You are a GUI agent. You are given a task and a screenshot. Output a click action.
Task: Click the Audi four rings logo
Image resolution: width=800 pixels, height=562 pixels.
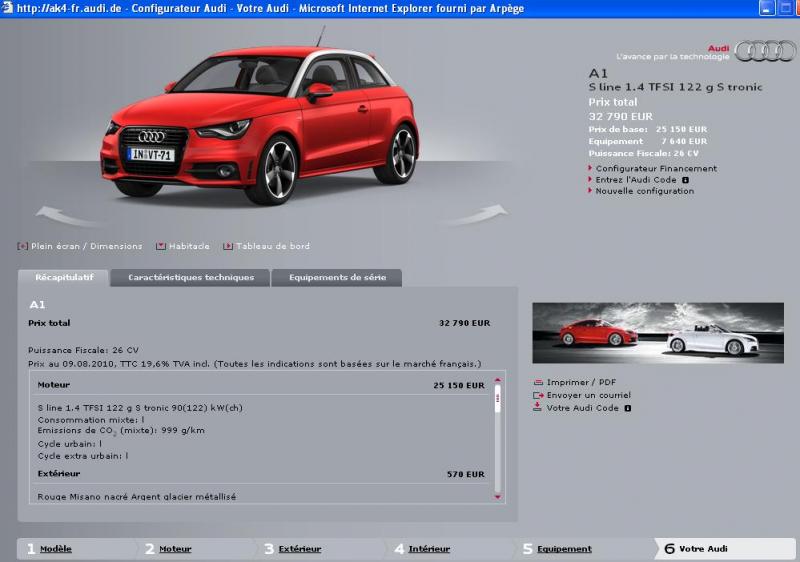pyautogui.click(x=765, y=51)
